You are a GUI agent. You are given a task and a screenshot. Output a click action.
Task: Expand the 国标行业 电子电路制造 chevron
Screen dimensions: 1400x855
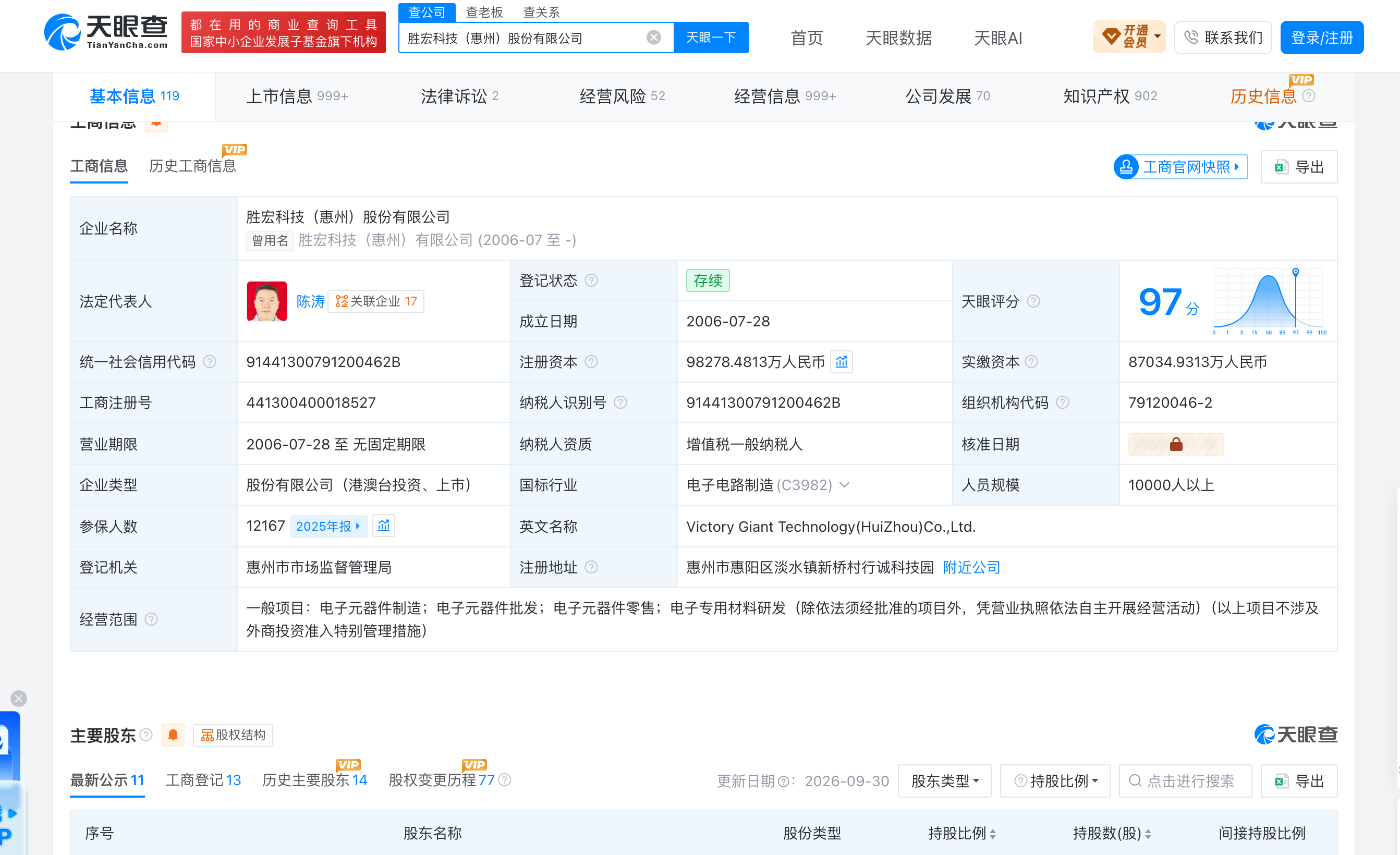tap(845, 485)
